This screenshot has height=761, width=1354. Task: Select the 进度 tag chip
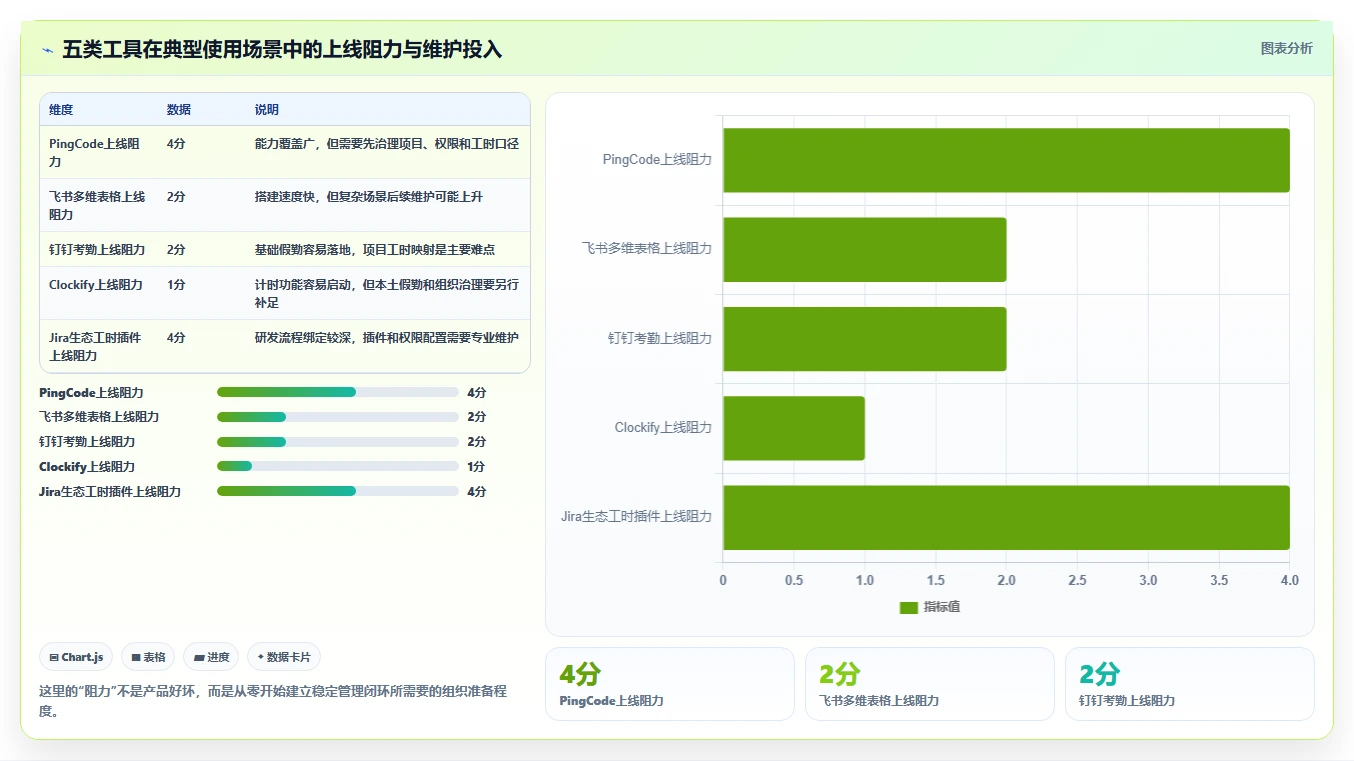[x=211, y=657]
